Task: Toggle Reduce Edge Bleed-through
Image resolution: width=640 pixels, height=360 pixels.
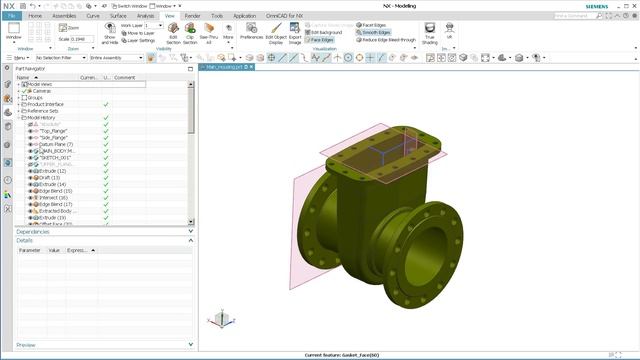Action: point(386,40)
